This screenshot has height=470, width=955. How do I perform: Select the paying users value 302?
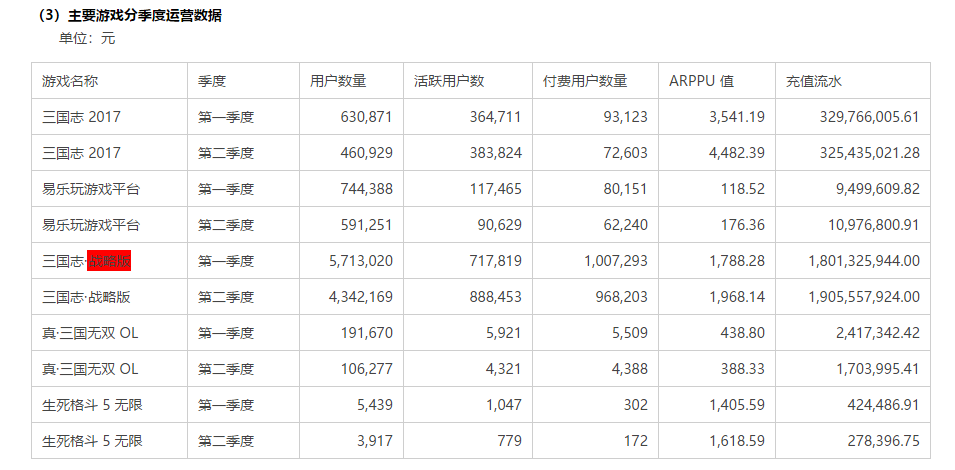(638, 405)
